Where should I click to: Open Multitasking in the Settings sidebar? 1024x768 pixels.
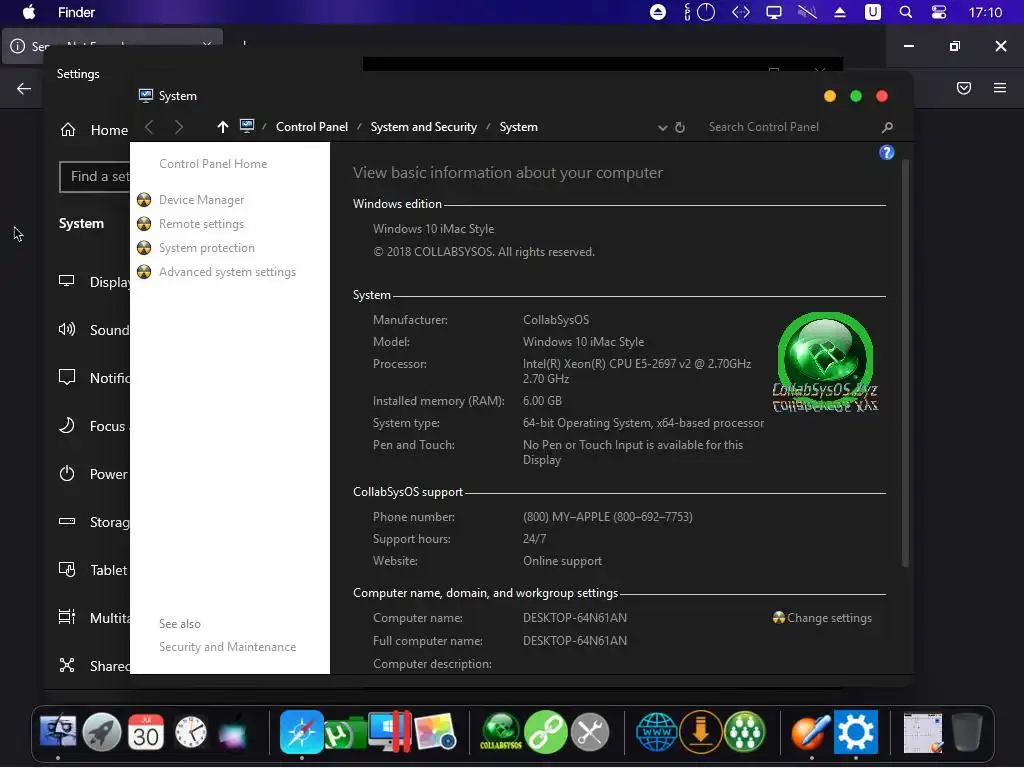(94, 618)
